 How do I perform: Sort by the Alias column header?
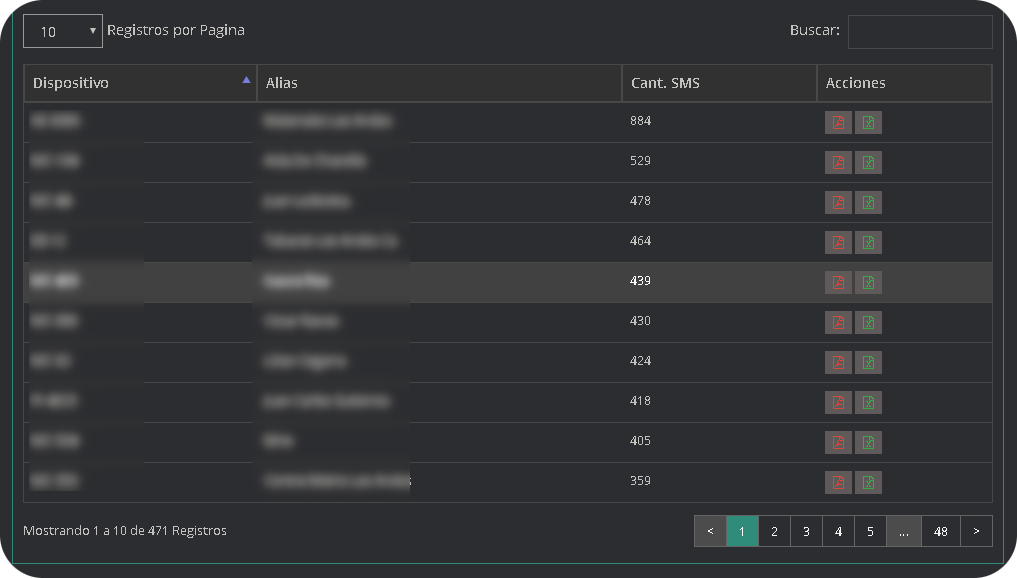pos(438,83)
